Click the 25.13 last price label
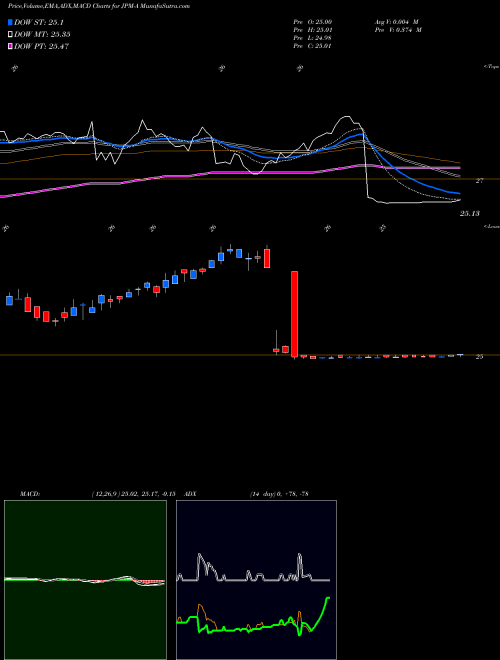The height and width of the screenshot is (660, 500). [x=470, y=213]
